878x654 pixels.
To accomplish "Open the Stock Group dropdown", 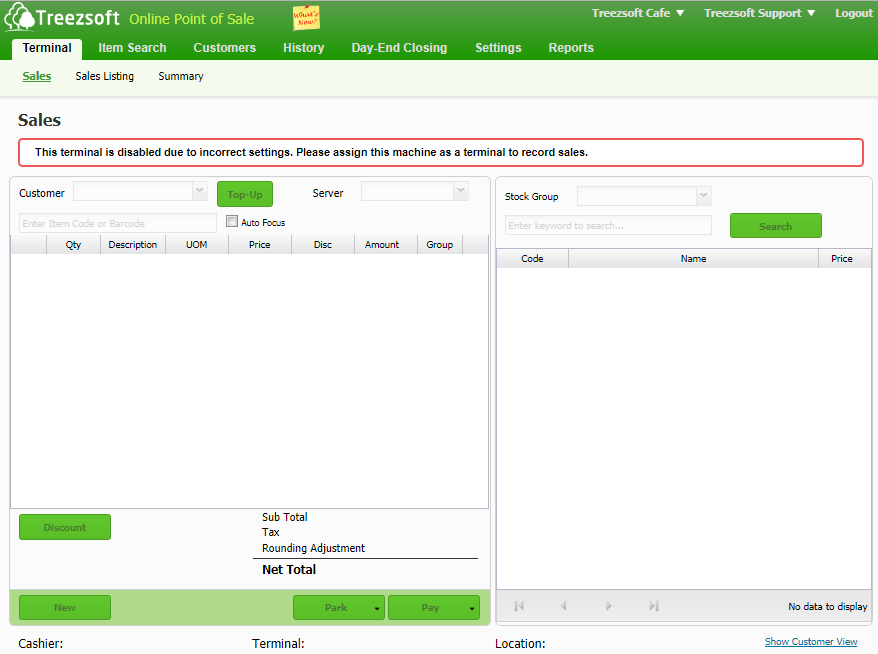I will pos(704,195).
